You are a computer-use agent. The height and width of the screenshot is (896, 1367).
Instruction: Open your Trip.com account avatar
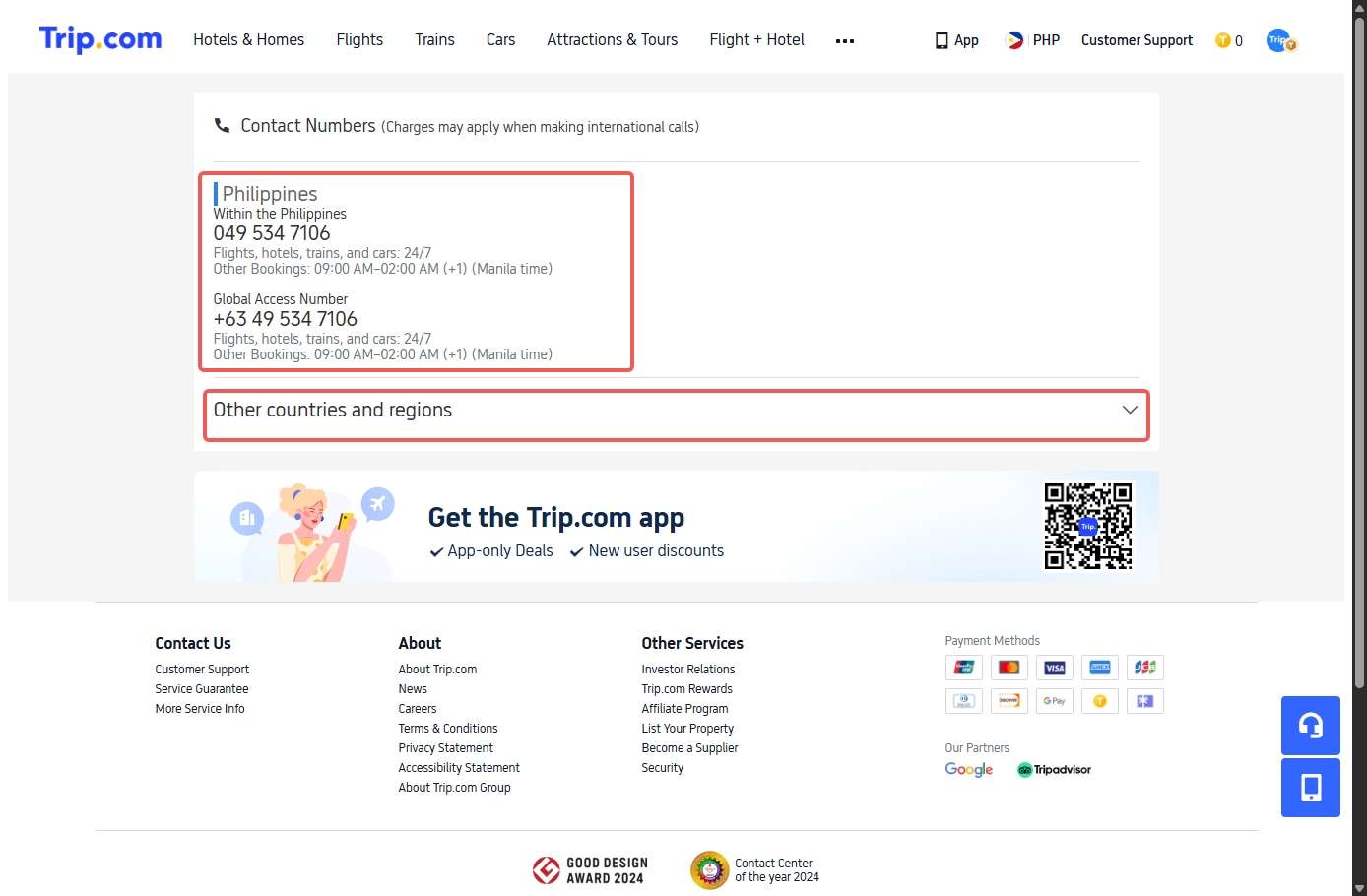[1279, 40]
